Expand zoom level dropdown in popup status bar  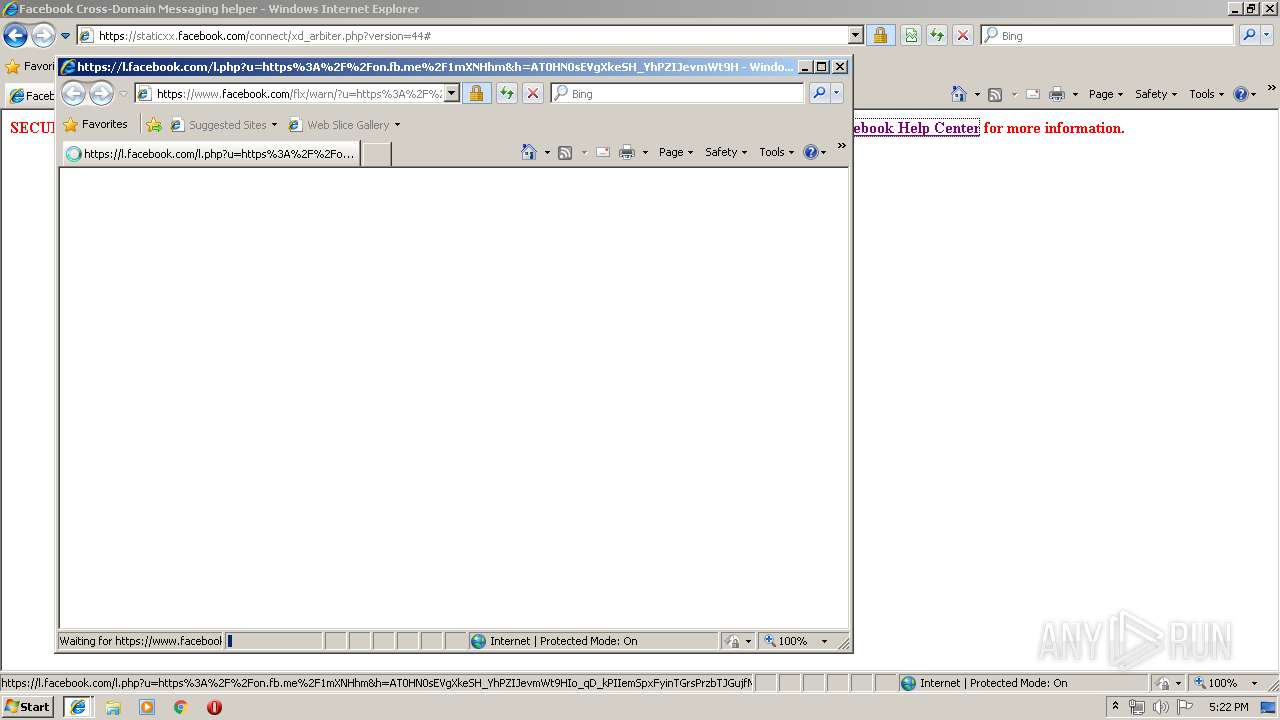[825, 642]
